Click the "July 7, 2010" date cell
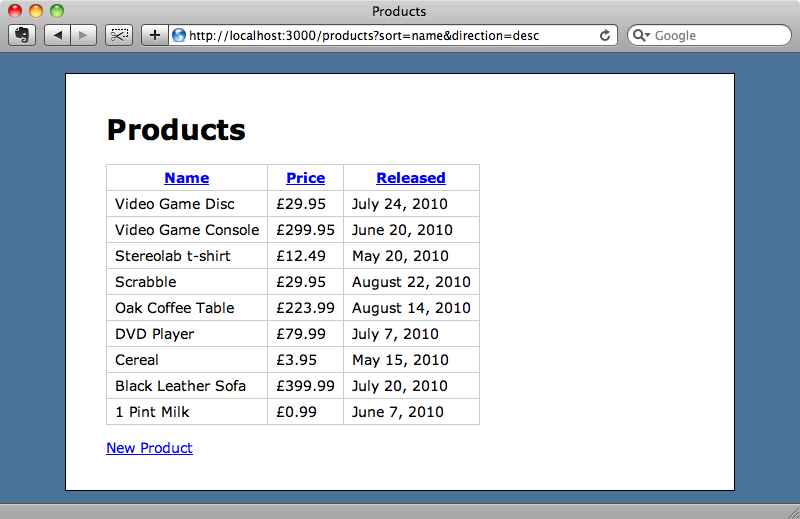This screenshot has width=800, height=519. pos(411,334)
